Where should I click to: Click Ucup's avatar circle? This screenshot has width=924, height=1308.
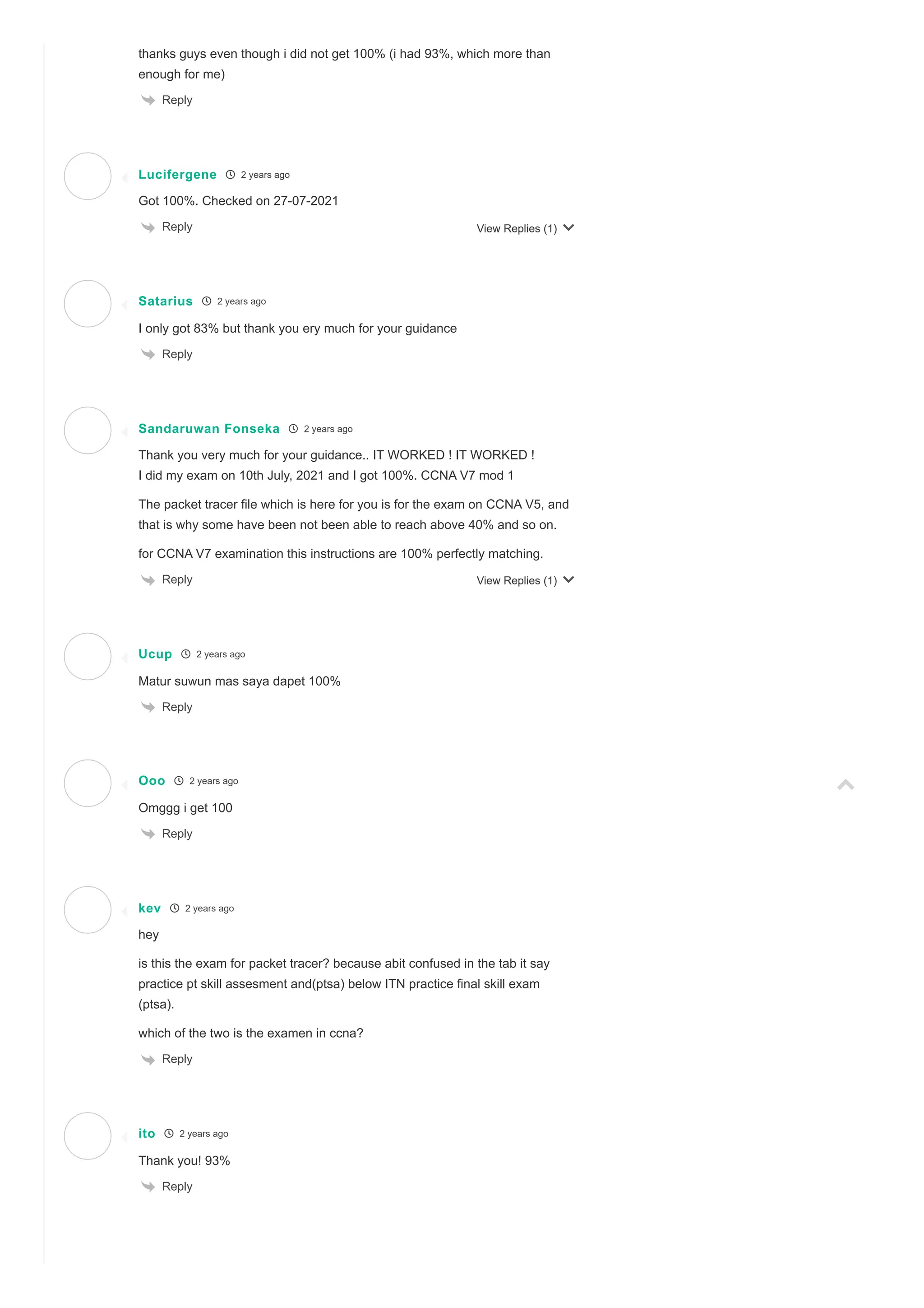(88, 656)
